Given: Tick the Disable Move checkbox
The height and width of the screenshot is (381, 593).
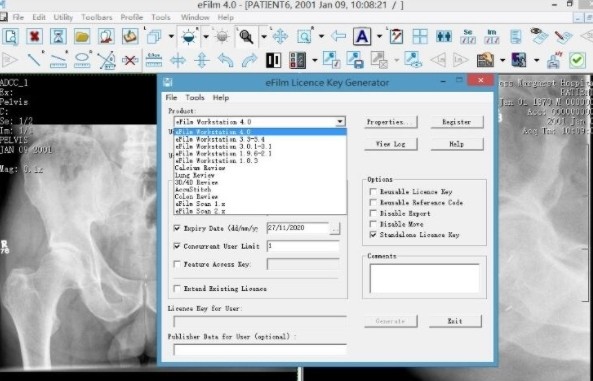Looking at the screenshot, I should [x=373, y=224].
